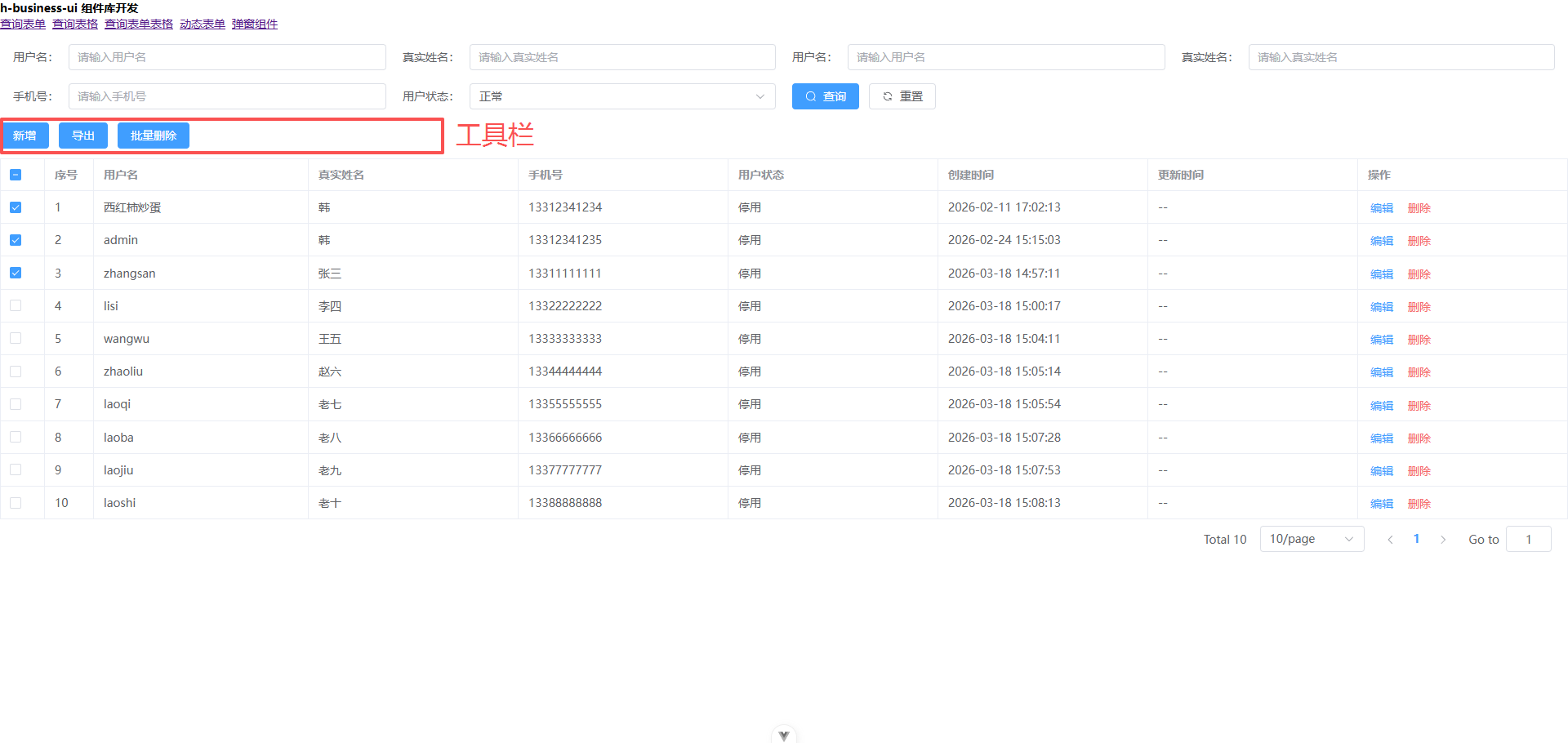Delete the laoshi row

(x=1419, y=504)
